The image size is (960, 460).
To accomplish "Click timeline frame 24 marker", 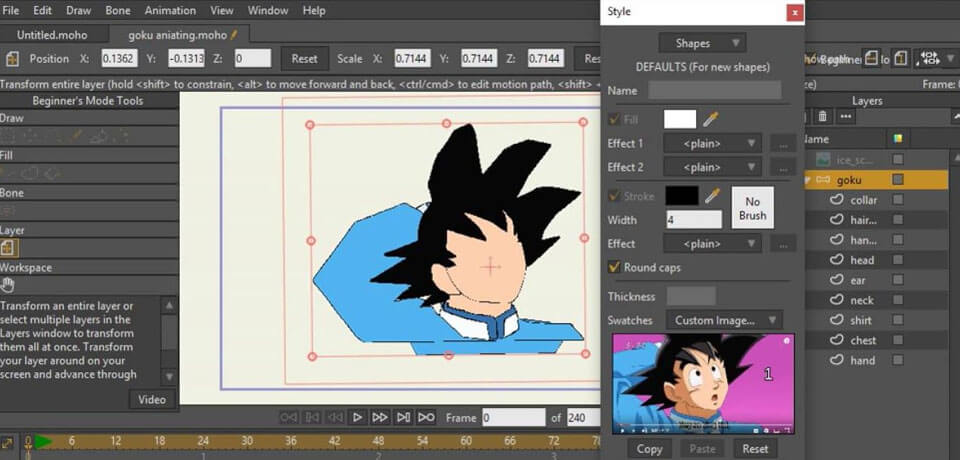I will [203, 441].
